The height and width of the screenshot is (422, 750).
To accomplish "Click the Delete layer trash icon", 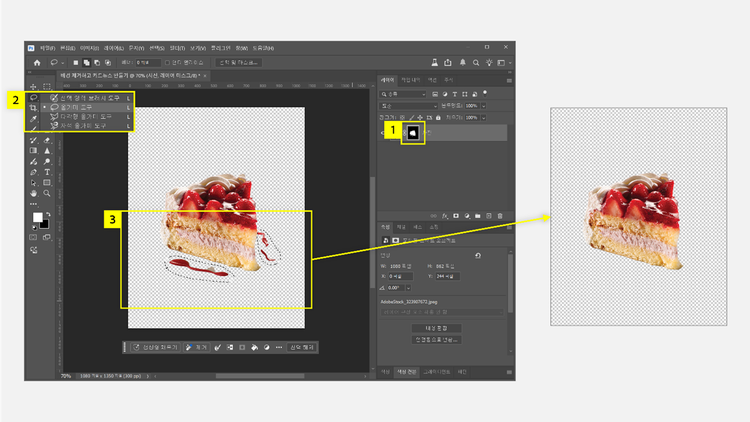I will (500, 216).
